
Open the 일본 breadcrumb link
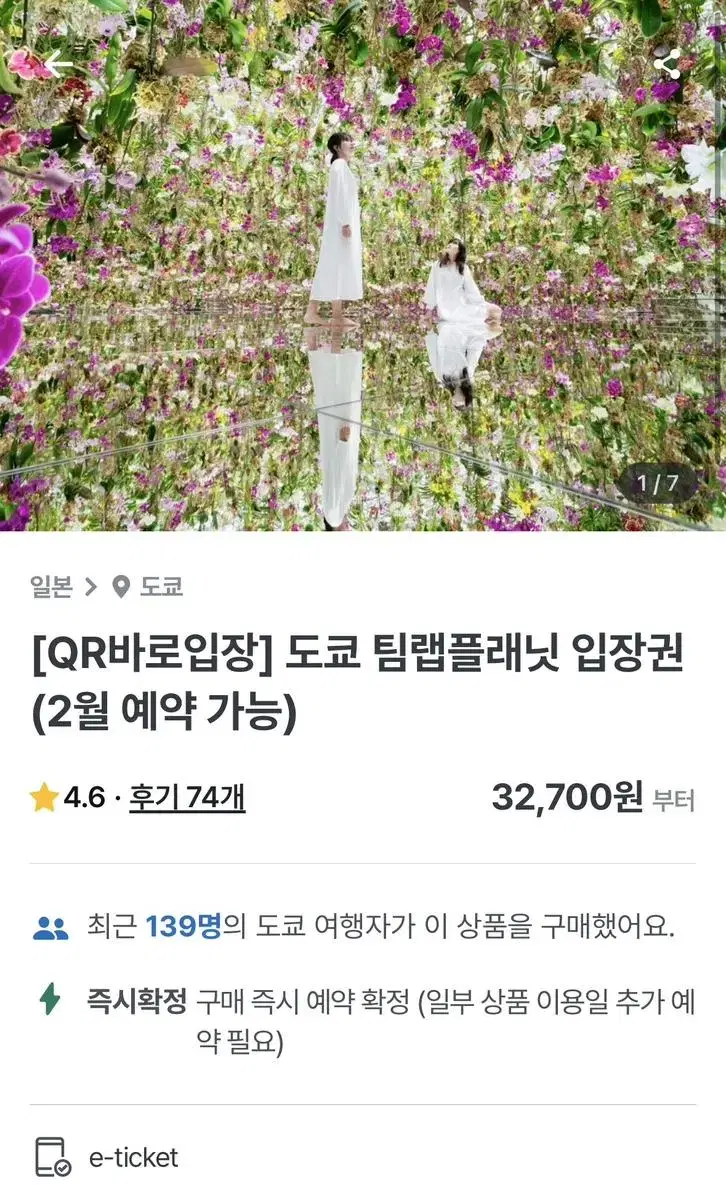point(51,587)
